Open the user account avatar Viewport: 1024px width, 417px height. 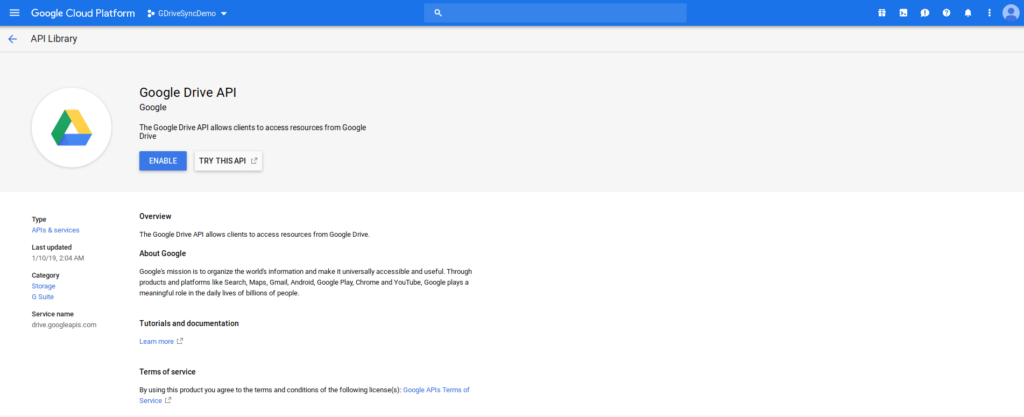click(1010, 13)
